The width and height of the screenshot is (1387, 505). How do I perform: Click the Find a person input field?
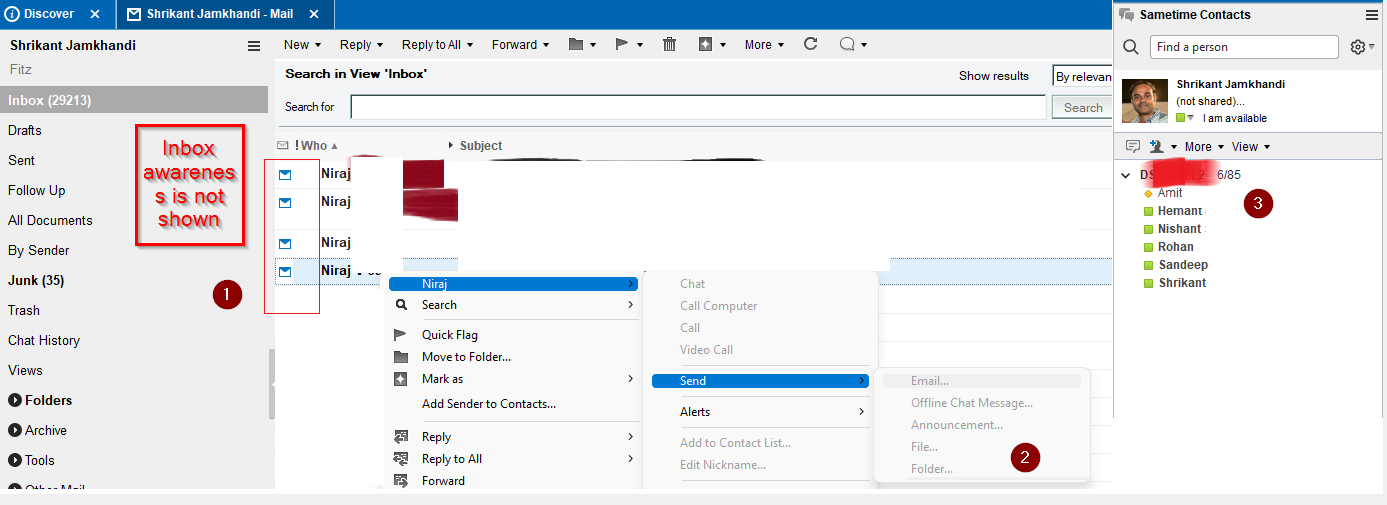[1243, 47]
